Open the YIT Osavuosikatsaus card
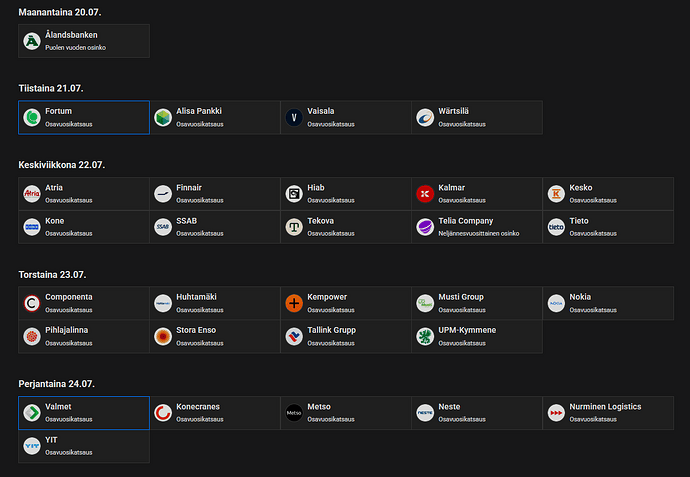Viewport: 690px width, 477px height. [x=84, y=446]
